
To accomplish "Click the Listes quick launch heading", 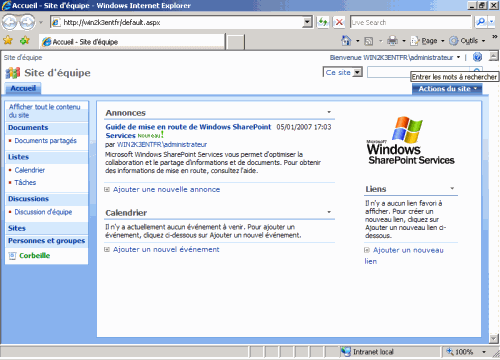I will point(18,157).
